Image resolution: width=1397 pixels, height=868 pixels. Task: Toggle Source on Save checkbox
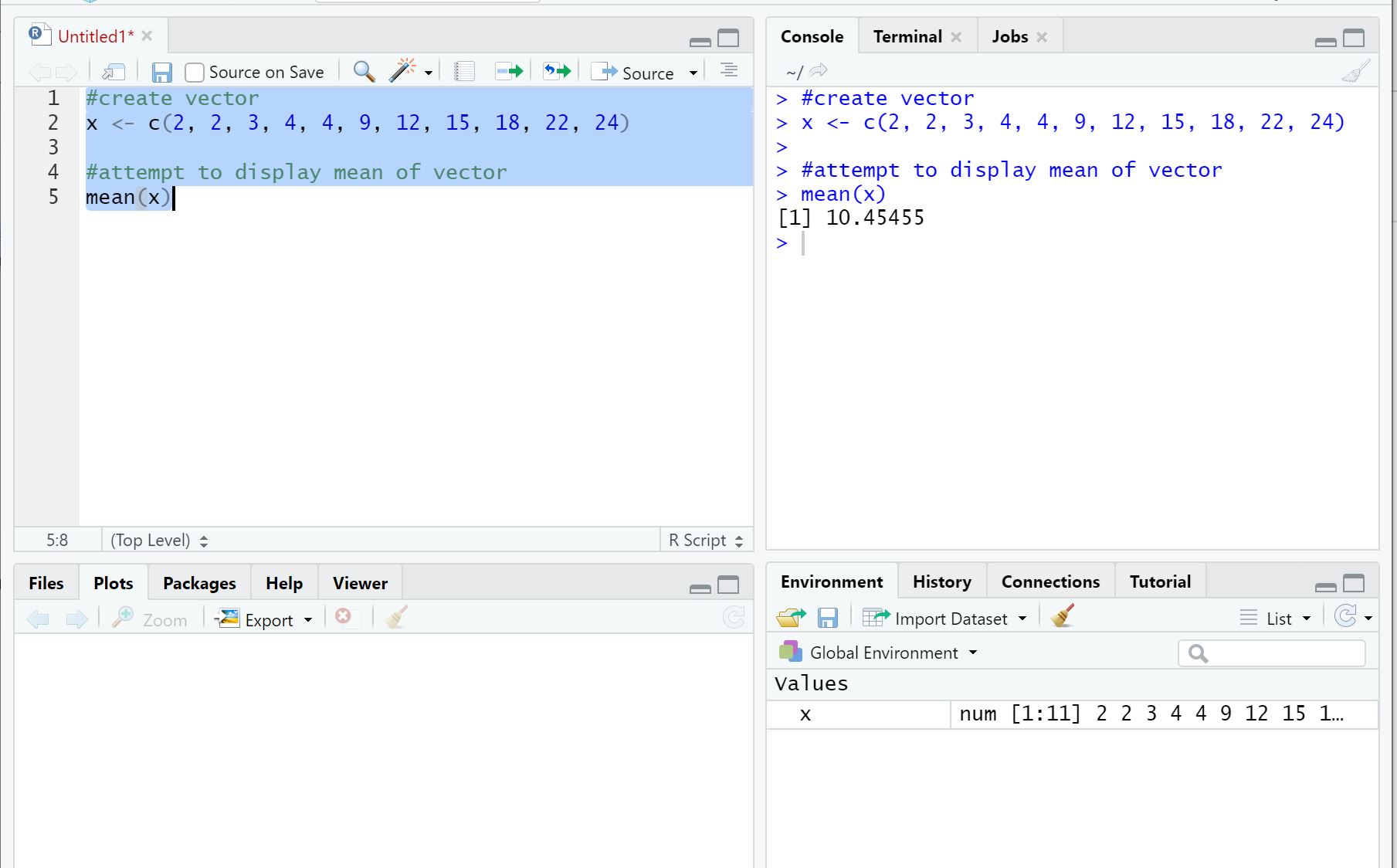195,73
